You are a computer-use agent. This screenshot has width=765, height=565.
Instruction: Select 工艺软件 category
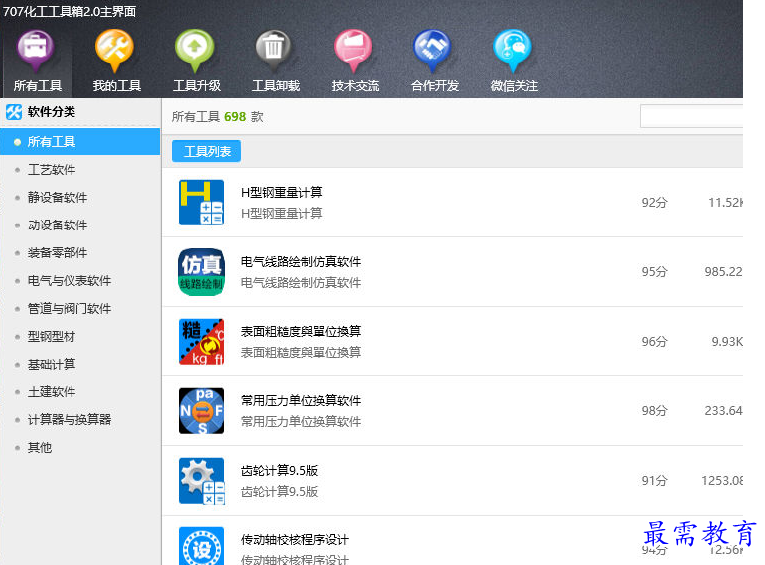pyautogui.click(x=51, y=170)
